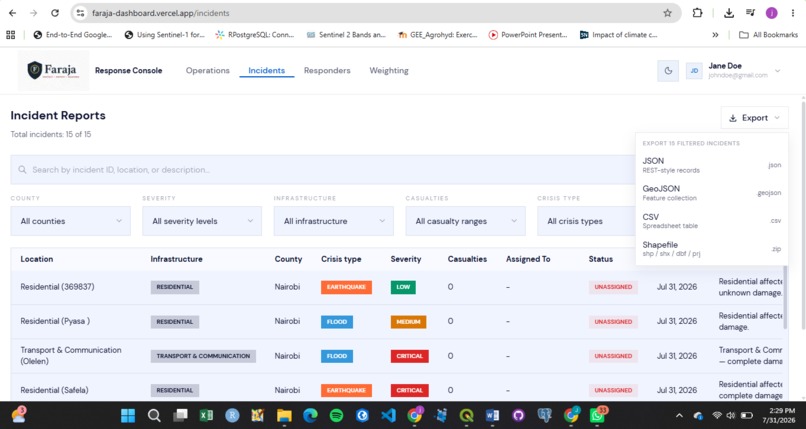Click the Export button

[754, 118]
